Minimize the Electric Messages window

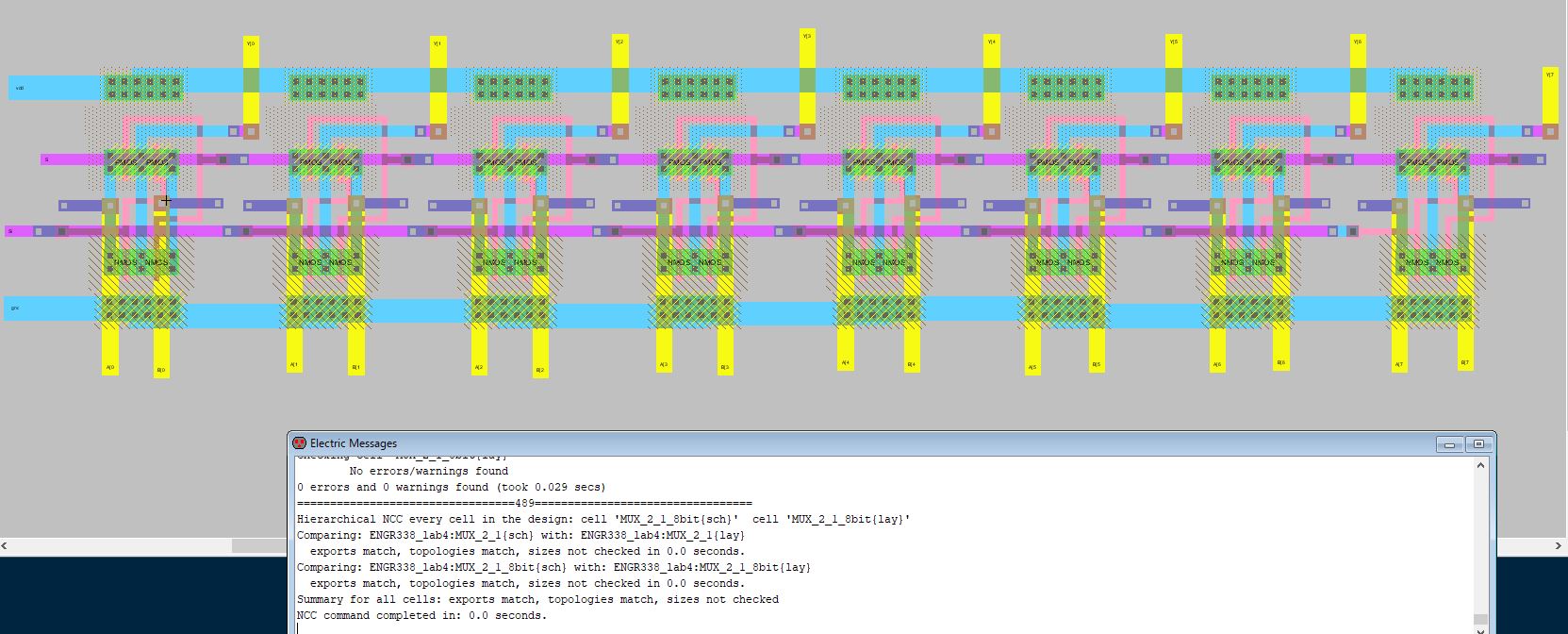1449,444
